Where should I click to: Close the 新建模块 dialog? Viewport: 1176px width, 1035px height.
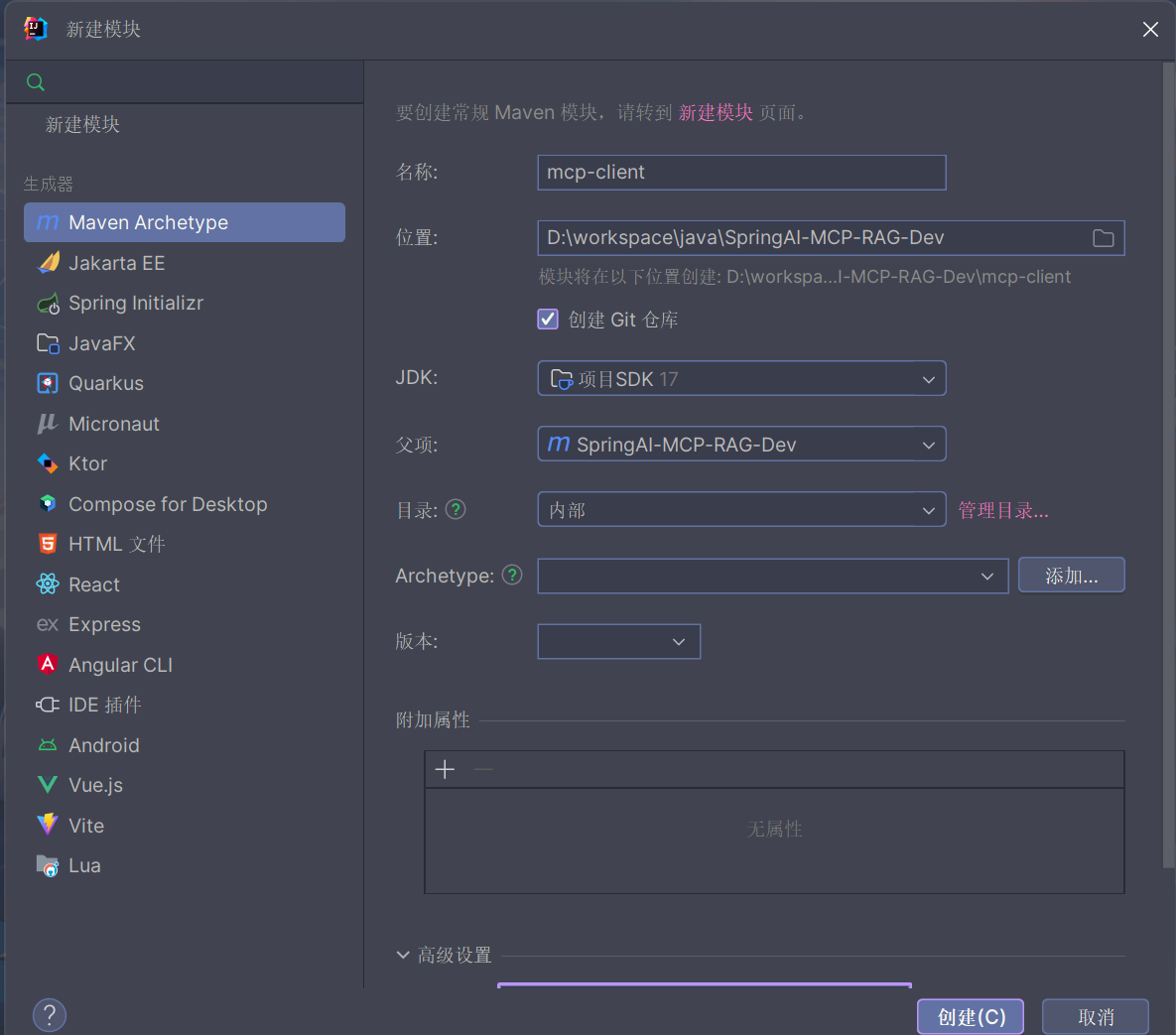click(1150, 29)
